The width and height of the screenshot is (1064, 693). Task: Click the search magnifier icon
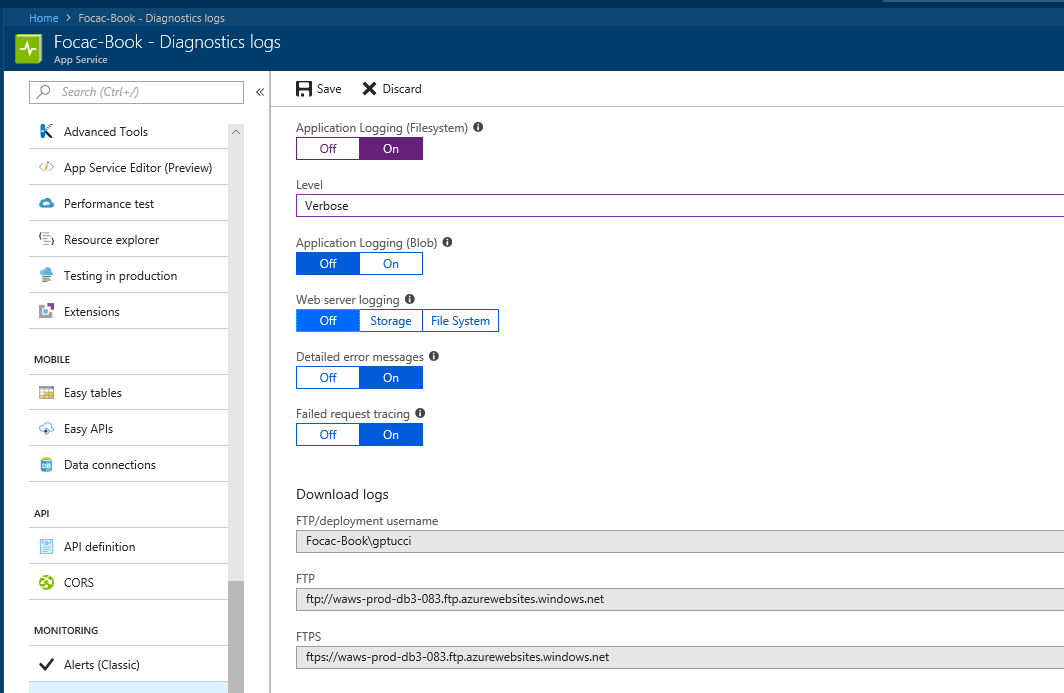click(x=44, y=92)
